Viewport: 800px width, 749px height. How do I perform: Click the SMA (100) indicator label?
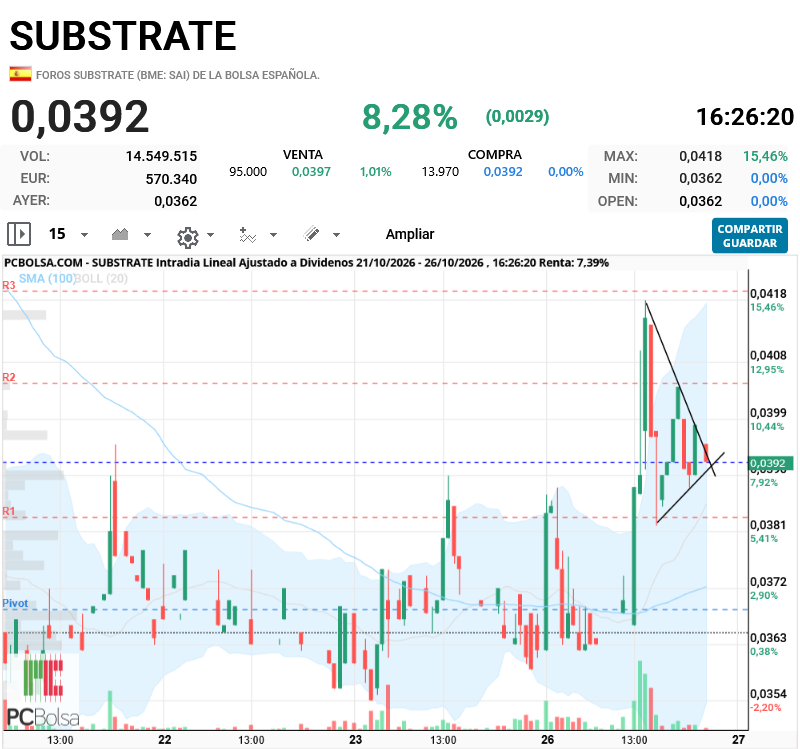(x=46, y=279)
